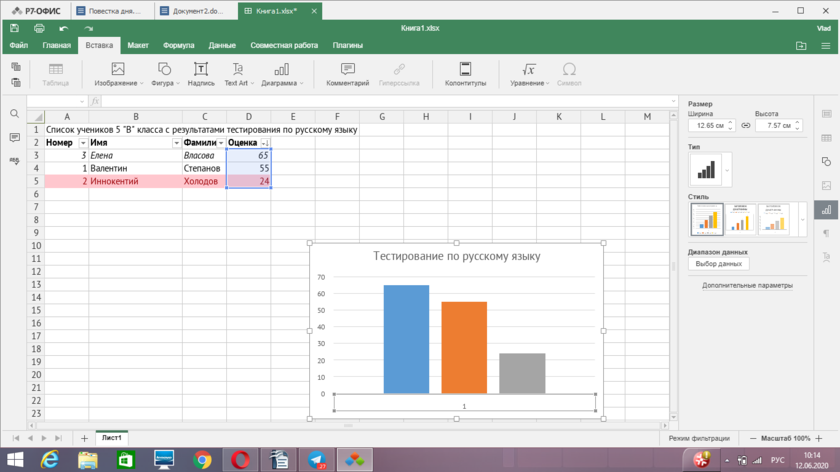Open the Данные ribbon tab

click(222, 45)
